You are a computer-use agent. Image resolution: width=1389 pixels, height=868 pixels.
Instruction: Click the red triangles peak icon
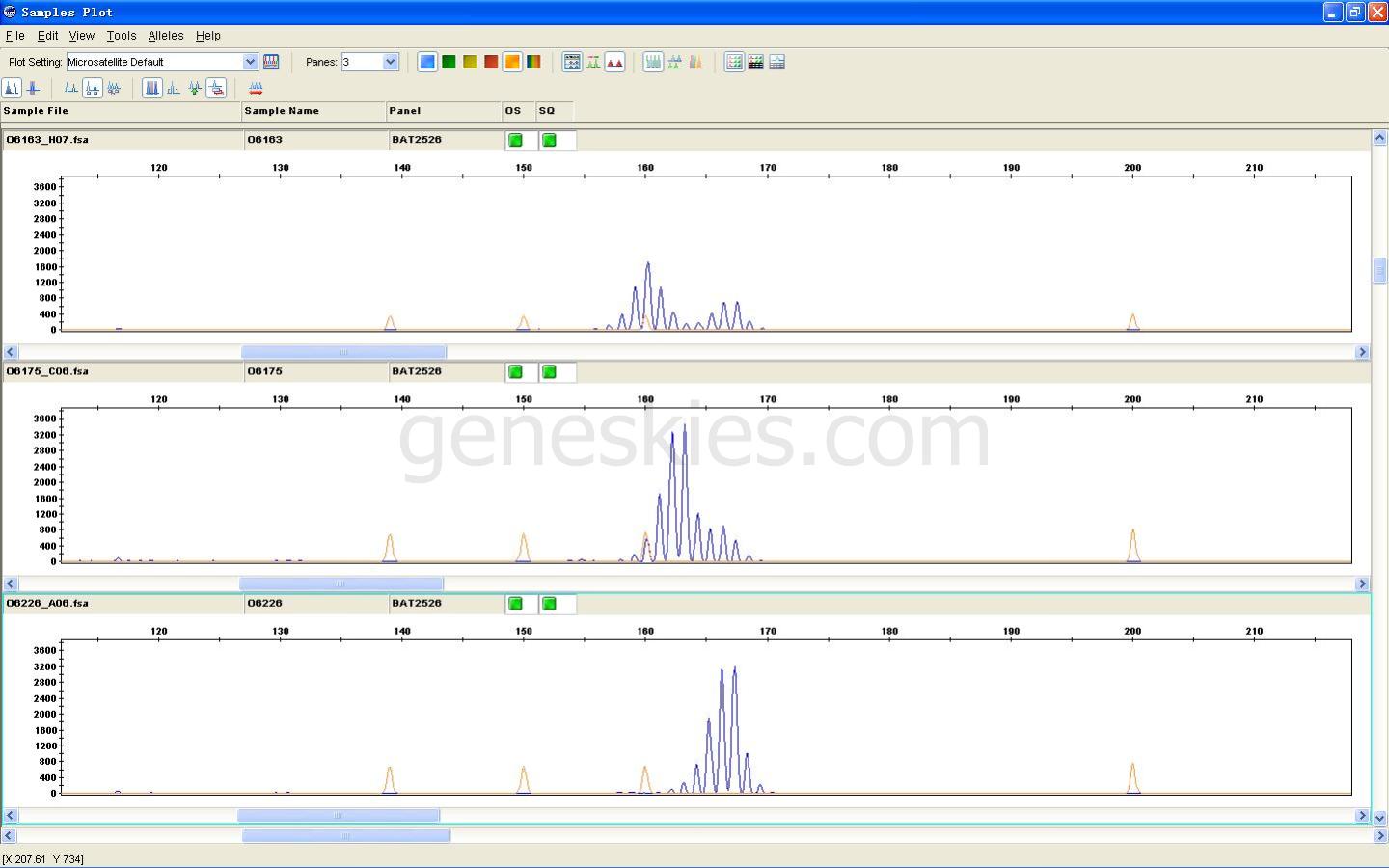point(614,62)
